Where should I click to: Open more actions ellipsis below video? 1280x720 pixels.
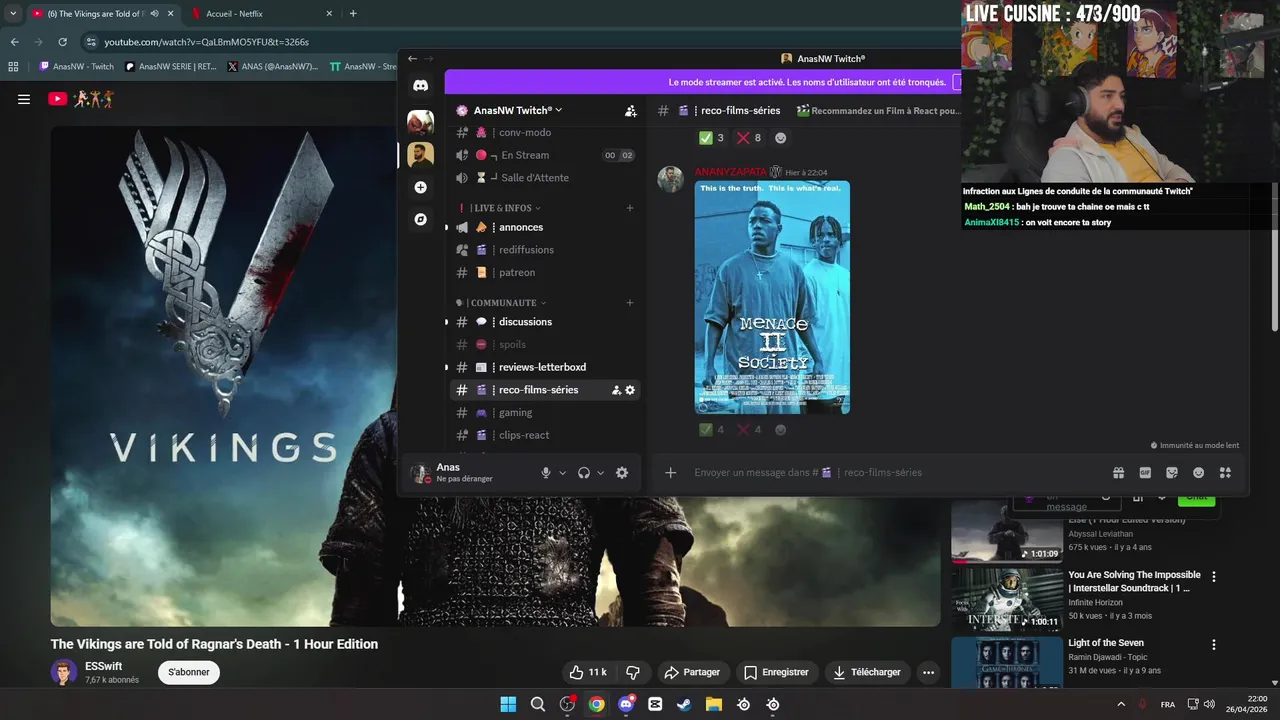[x=928, y=672]
